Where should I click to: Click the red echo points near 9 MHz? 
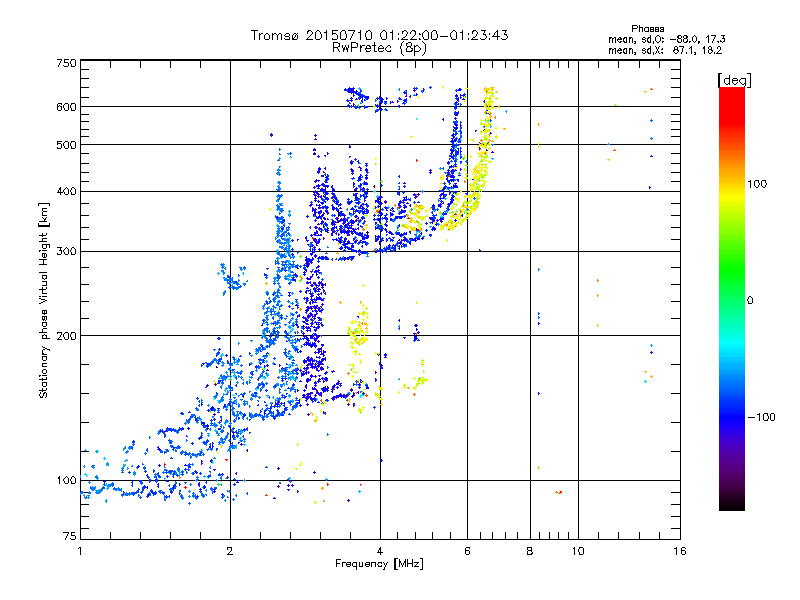pyautogui.click(x=559, y=492)
